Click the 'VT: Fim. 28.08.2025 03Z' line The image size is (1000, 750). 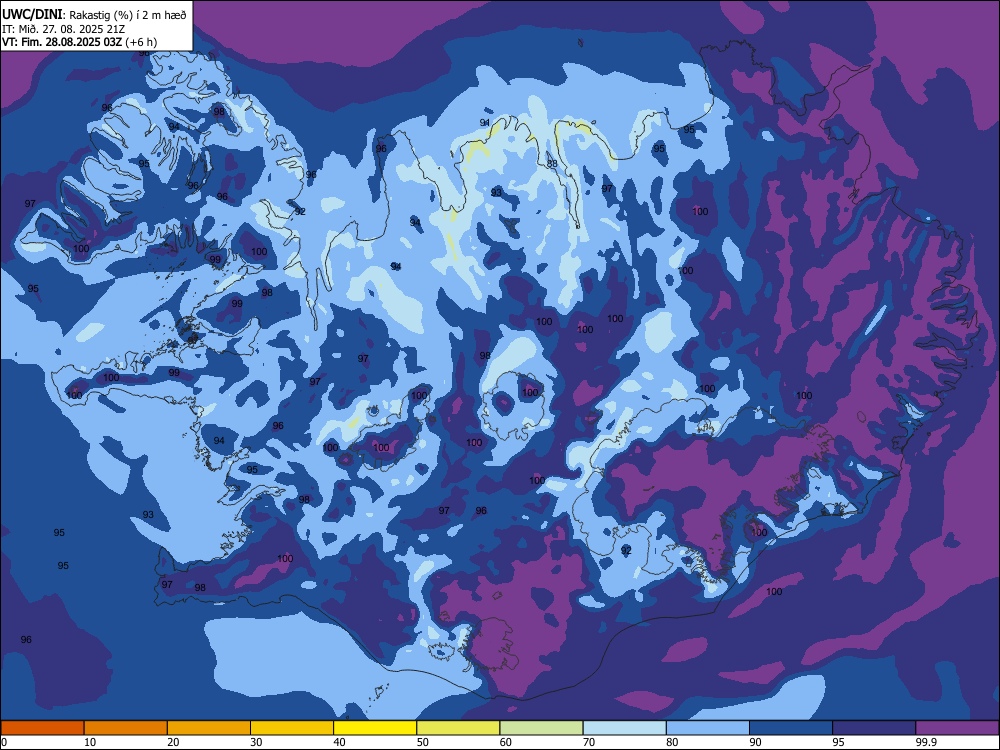(x=62, y=42)
